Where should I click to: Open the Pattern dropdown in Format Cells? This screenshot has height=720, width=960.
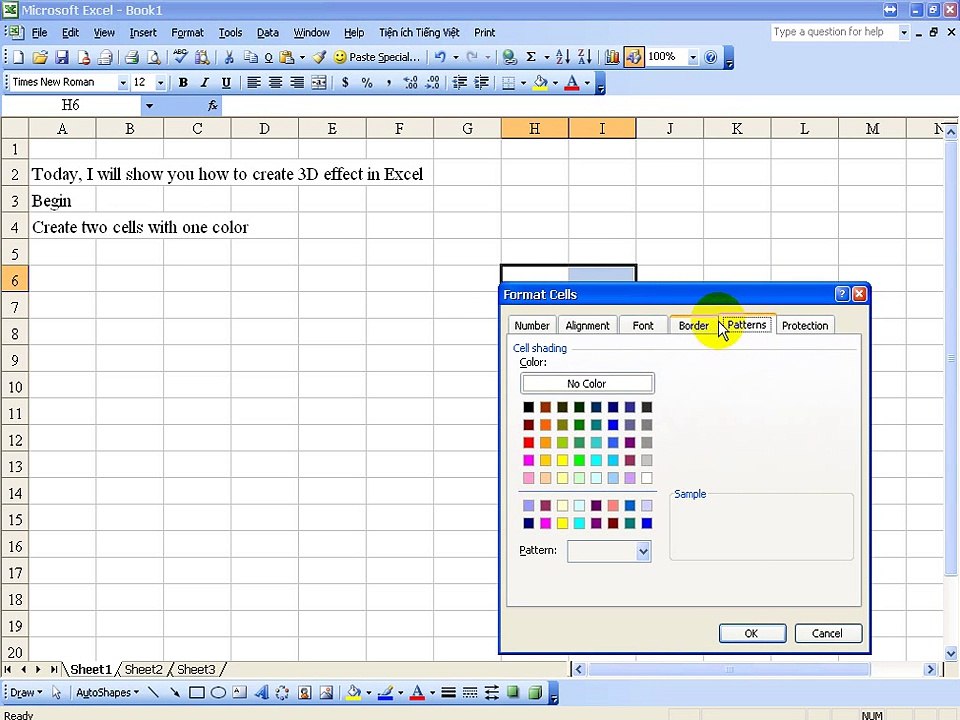pos(643,552)
